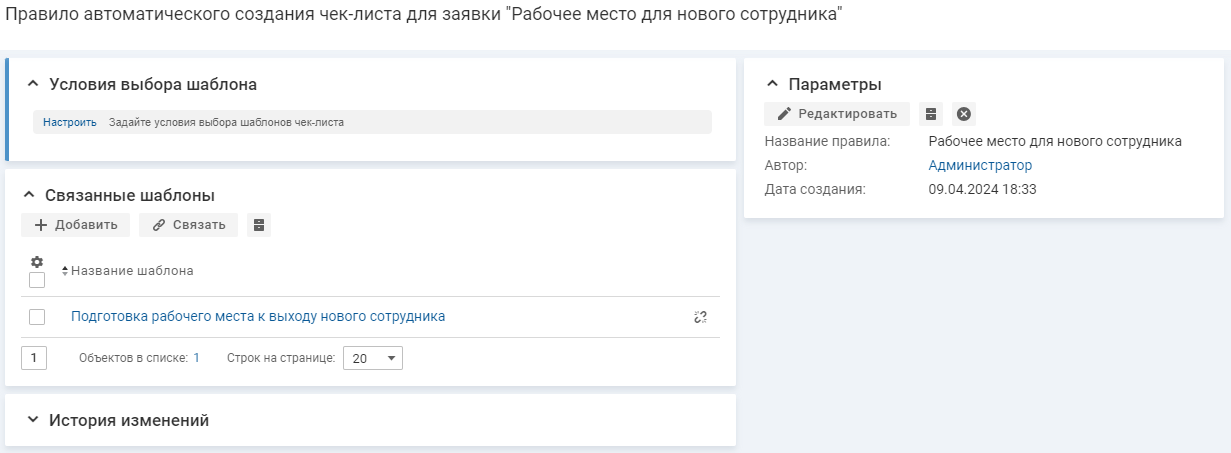The height and width of the screenshot is (453, 1231).
Task: Collapse the Условия выбора шаблона section
Action: pyautogui.click(x=32, y=84)
